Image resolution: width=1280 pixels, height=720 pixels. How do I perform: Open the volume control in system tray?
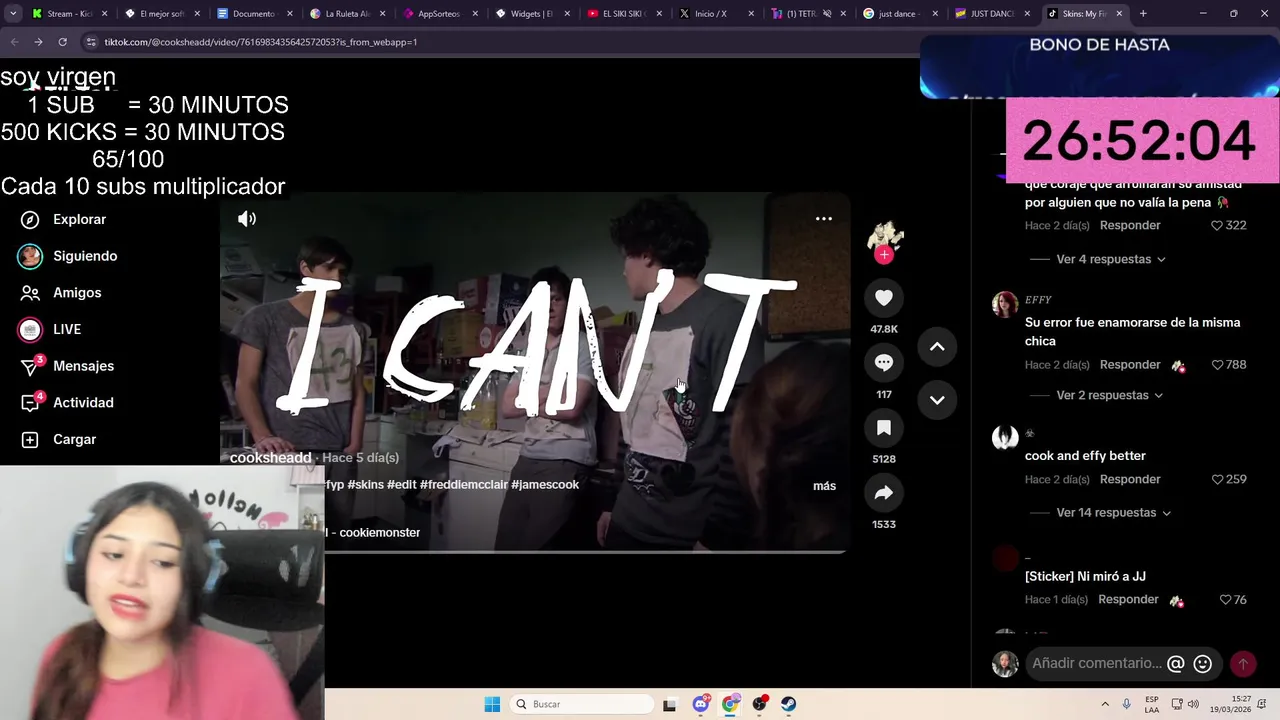click(1193, 704)
